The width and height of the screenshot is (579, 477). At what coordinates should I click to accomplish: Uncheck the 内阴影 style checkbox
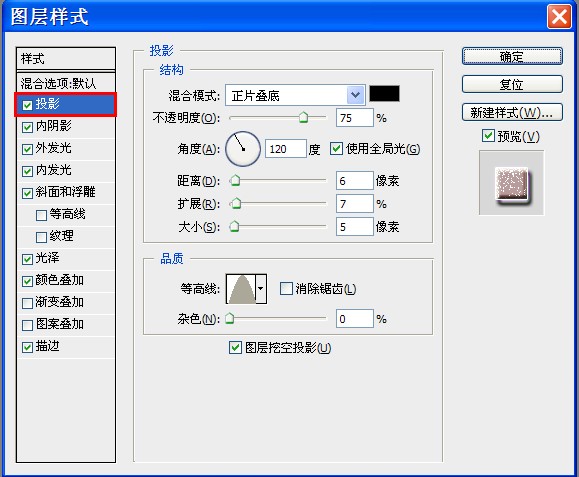tap(27, 127)
